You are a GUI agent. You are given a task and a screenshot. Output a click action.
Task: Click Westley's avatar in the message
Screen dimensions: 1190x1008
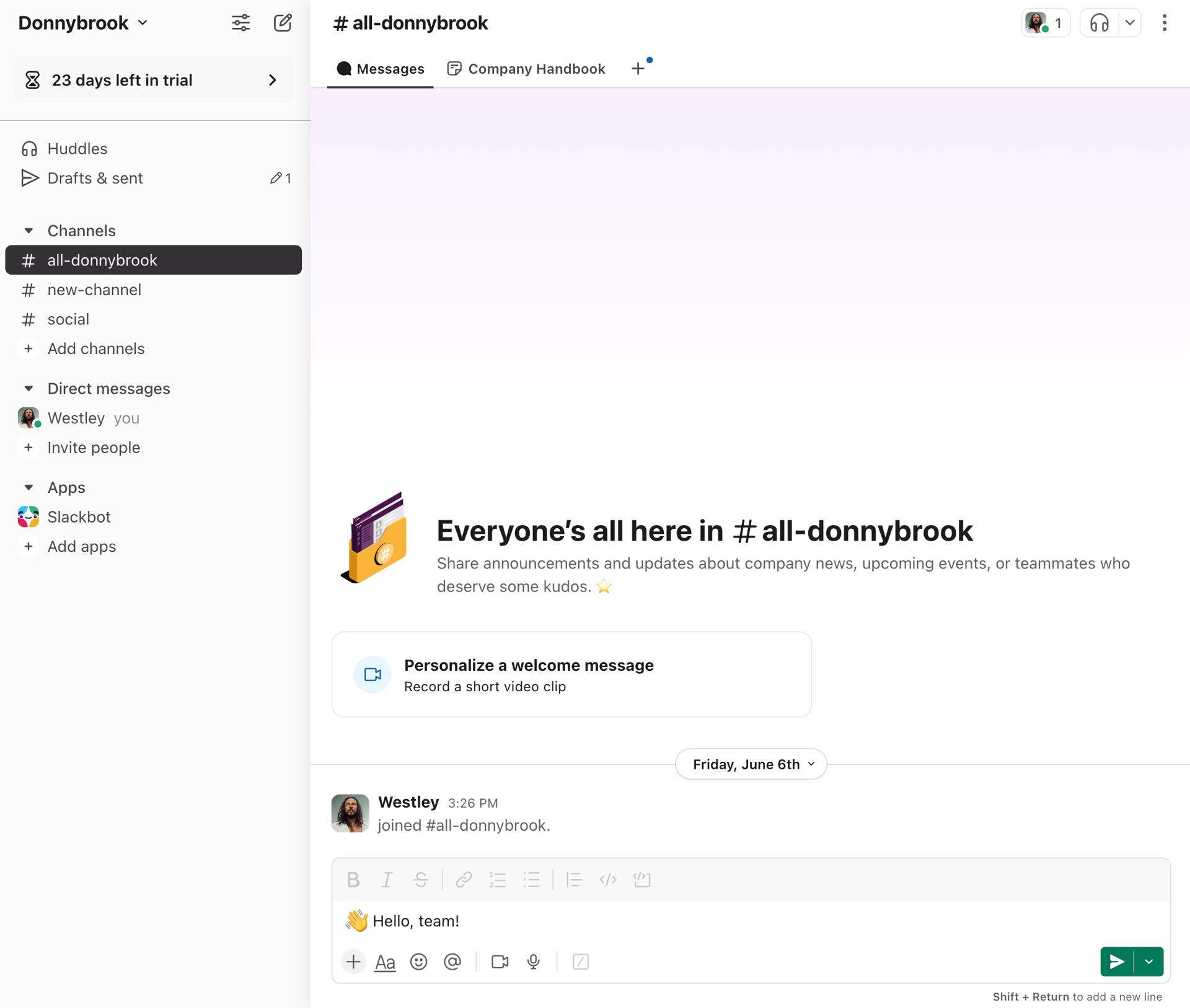[350, 813]
